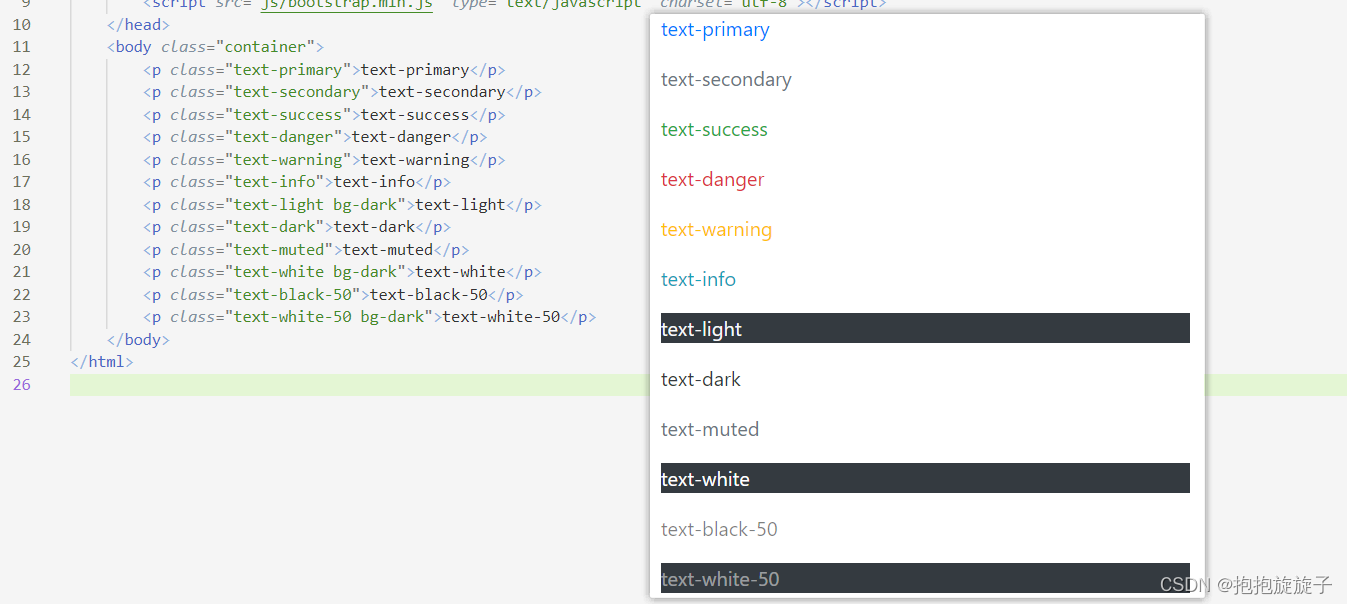
Task: Click the text-dark preview text
Action: (701, 380)
